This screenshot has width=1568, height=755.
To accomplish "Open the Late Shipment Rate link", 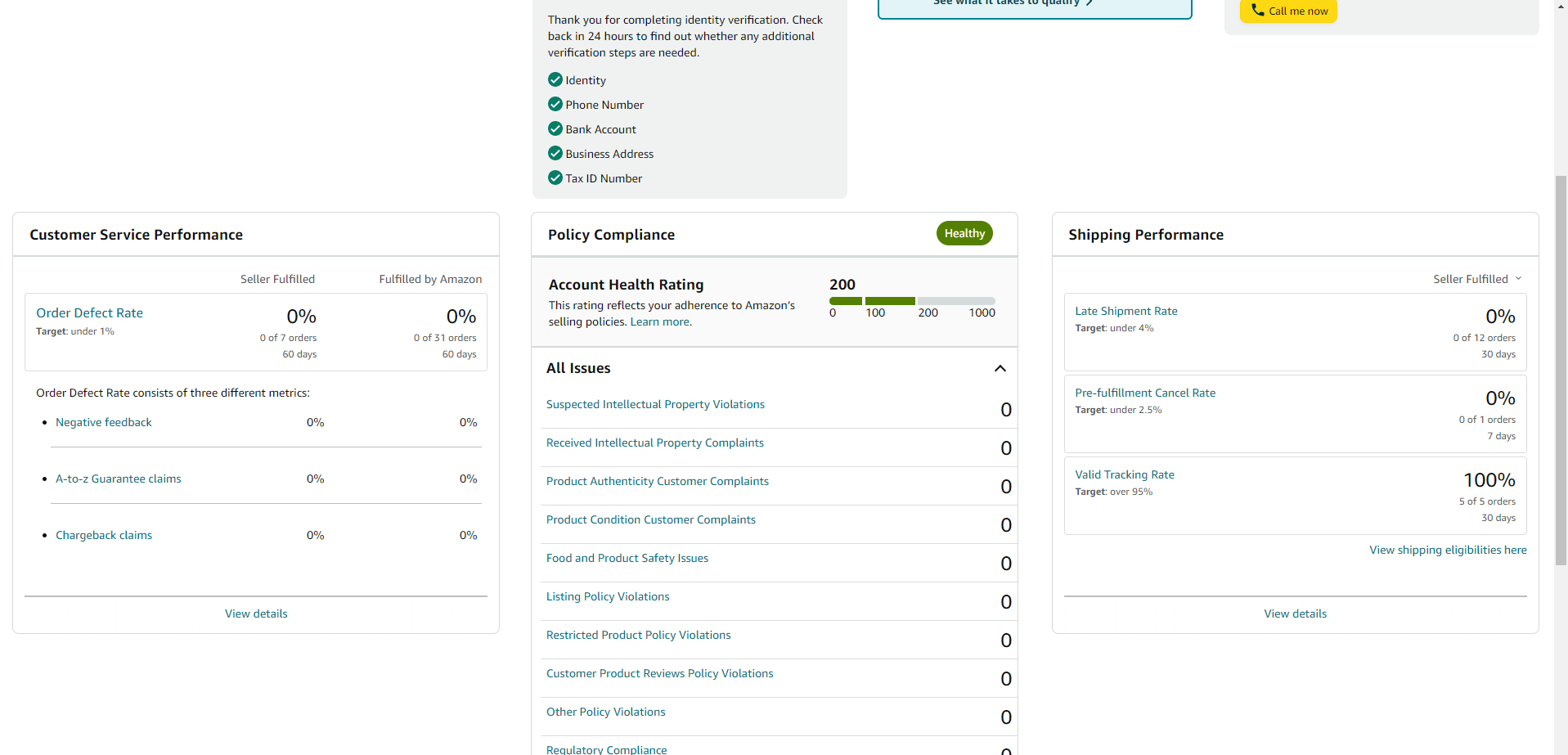I will [x=1126, y=311].
